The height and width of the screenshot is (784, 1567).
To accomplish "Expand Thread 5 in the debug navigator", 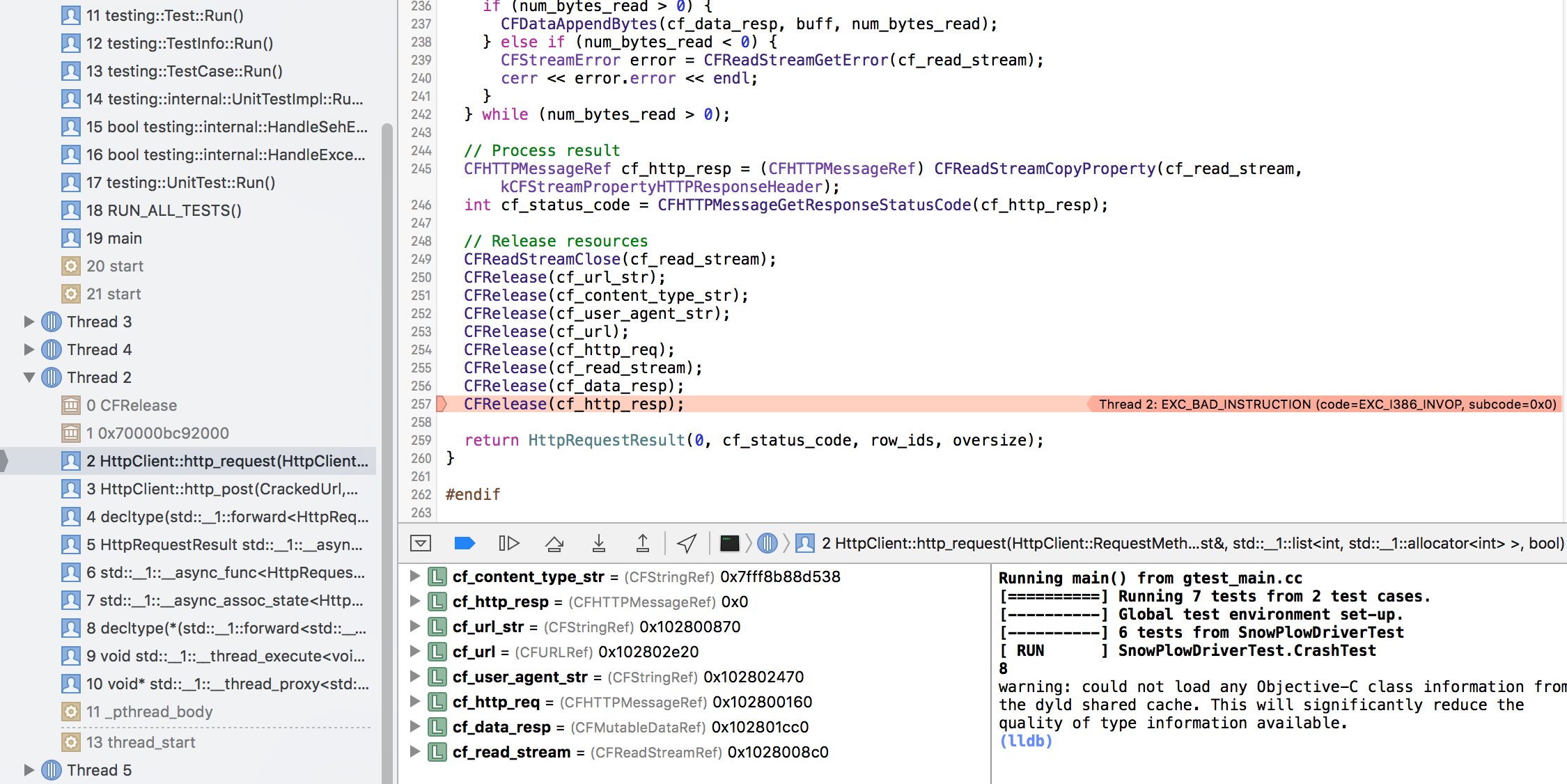I will coord(28,769).
